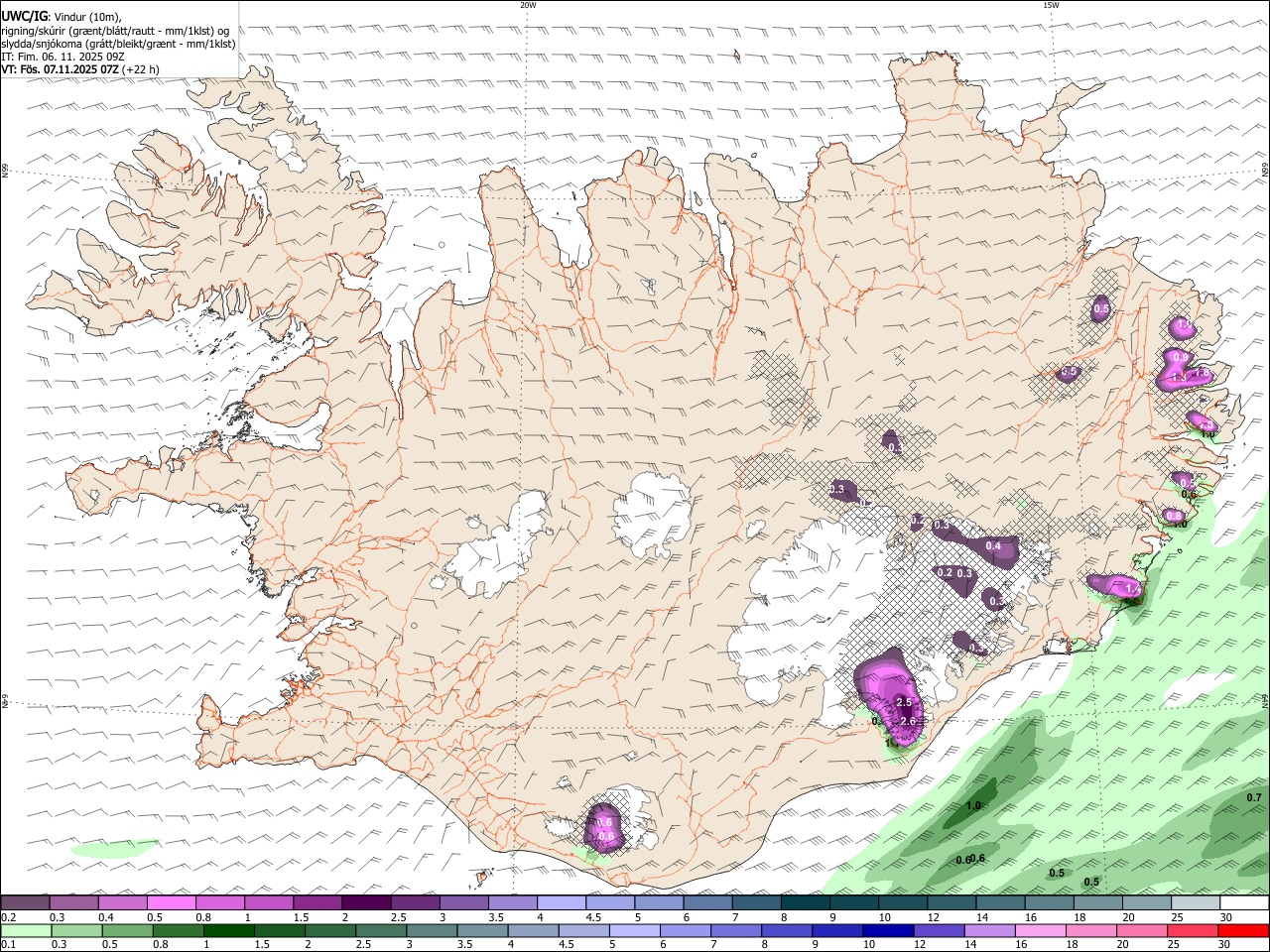The image size is (1270, 952).
Task: Select upper legend swatch between 0.3 and 0.4
Action: [73, 902]
